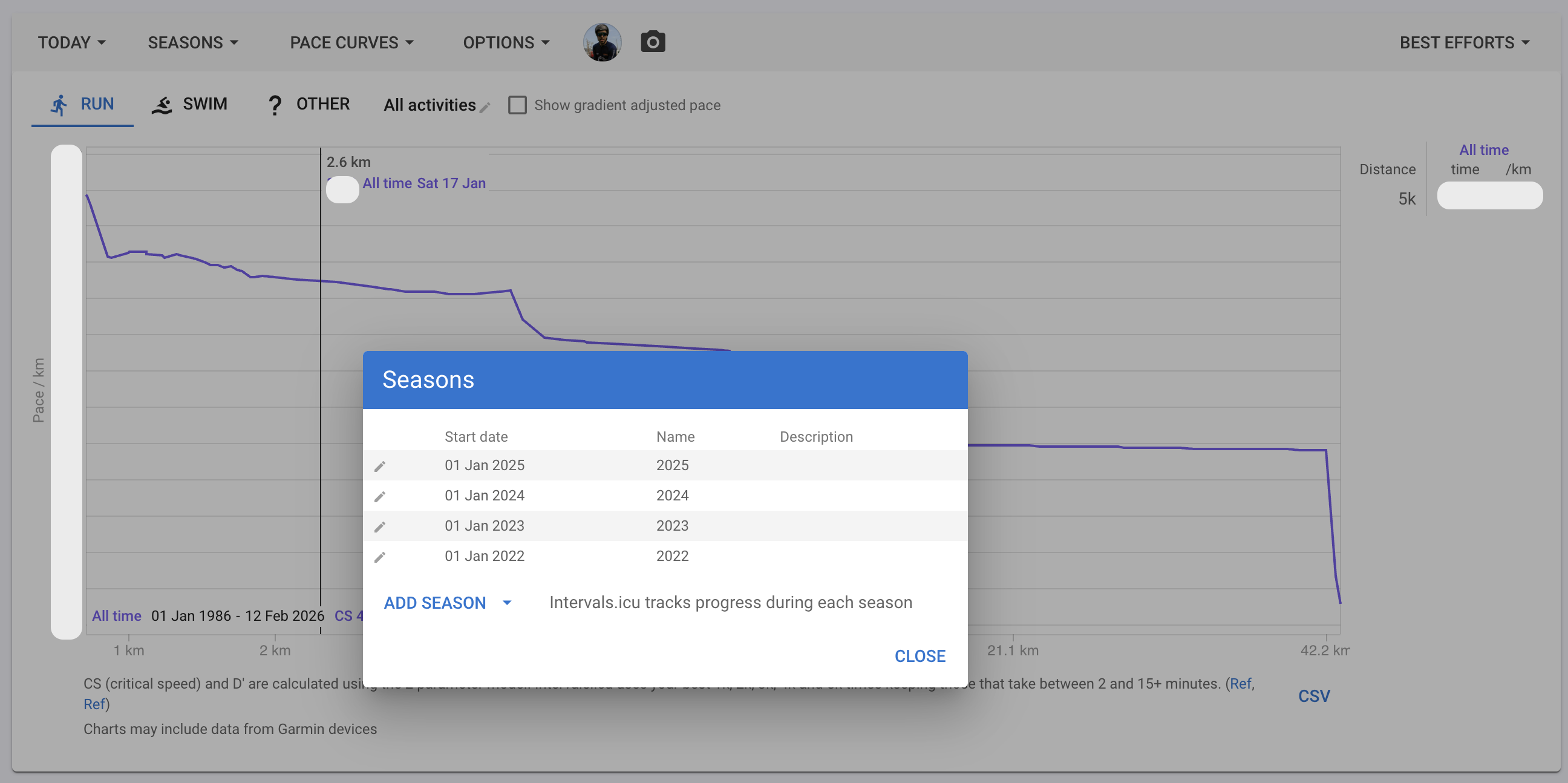Click the Add Season button
Screen dimensions: 1568x783
[x=434, y=603]
